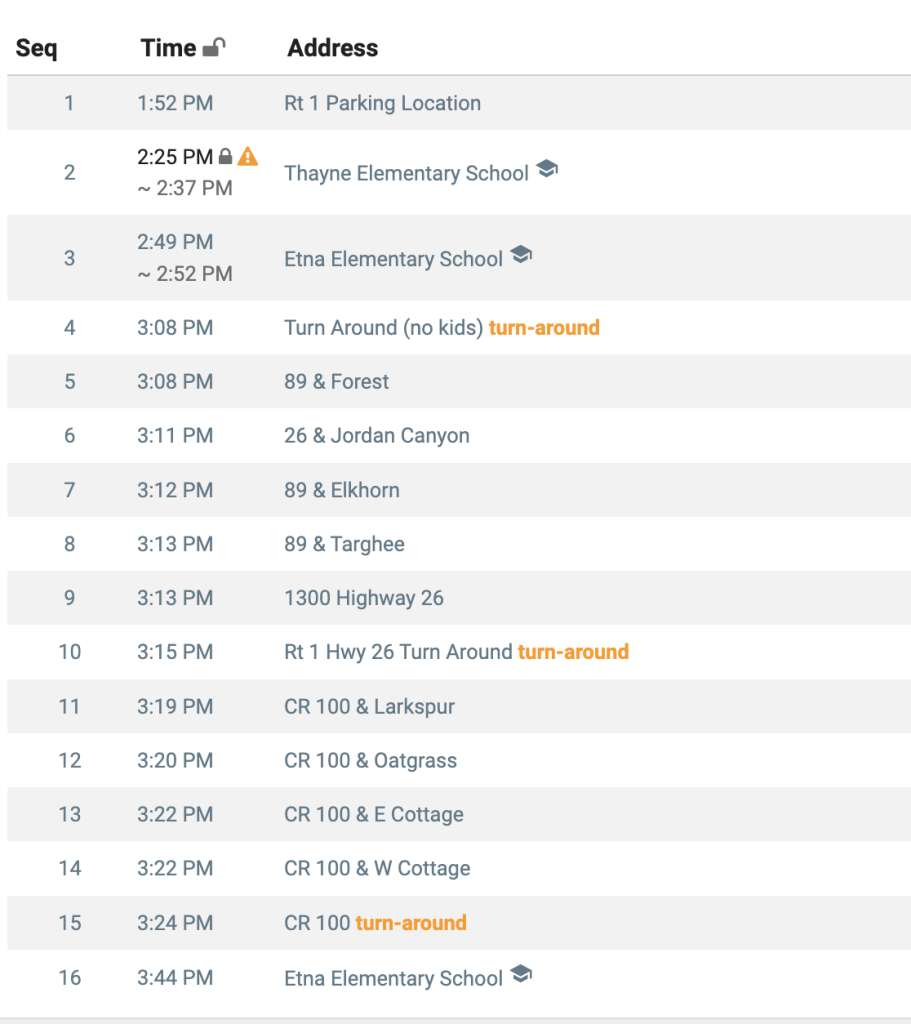Screen dimensions: 911x1024
Task: Click orange turn-around tag on stop 4
Action: pyautogui.click(x=544, y=327)
